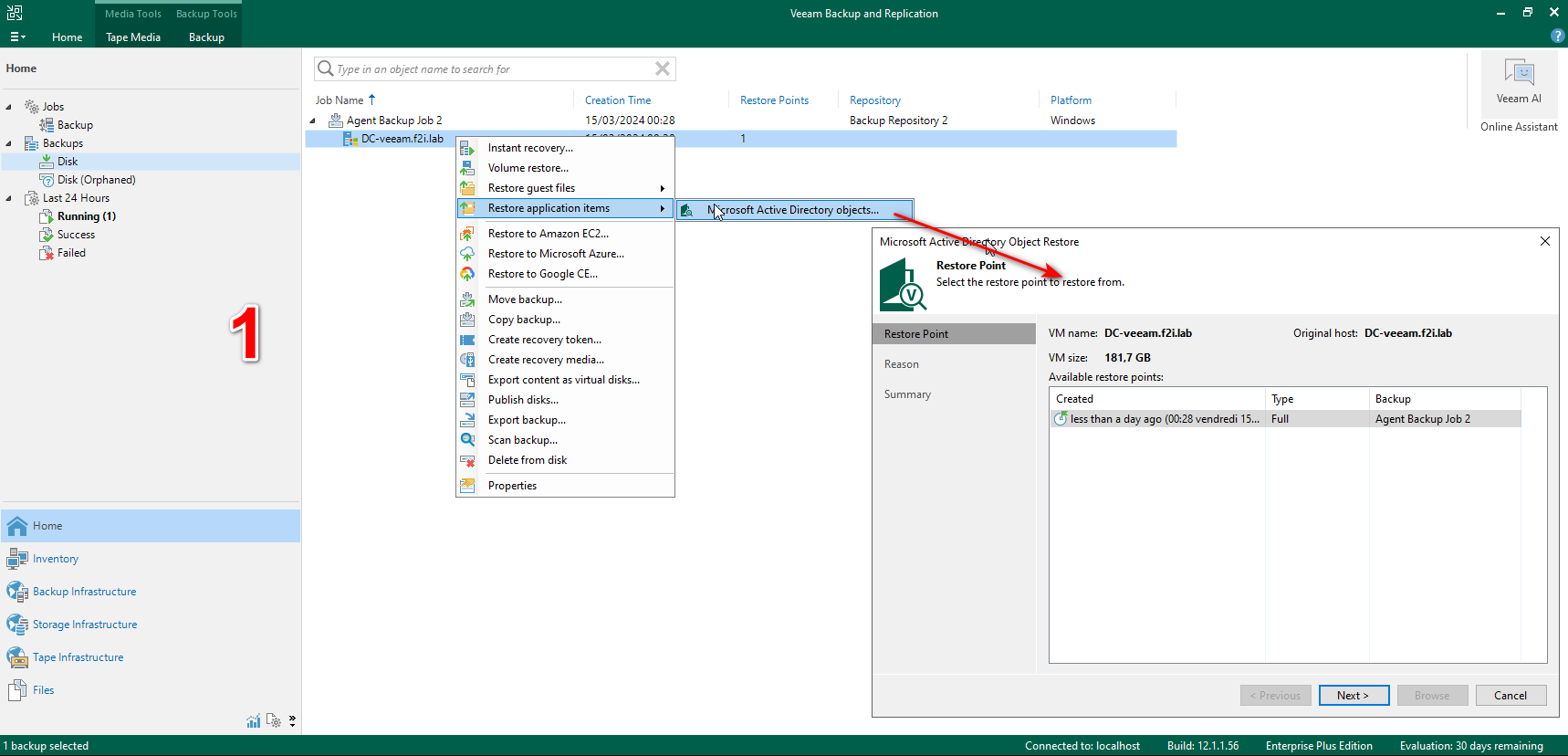Click the Next button in wizard
The width and height of the screenshot is (1568, 756).
pos(1354,696)
